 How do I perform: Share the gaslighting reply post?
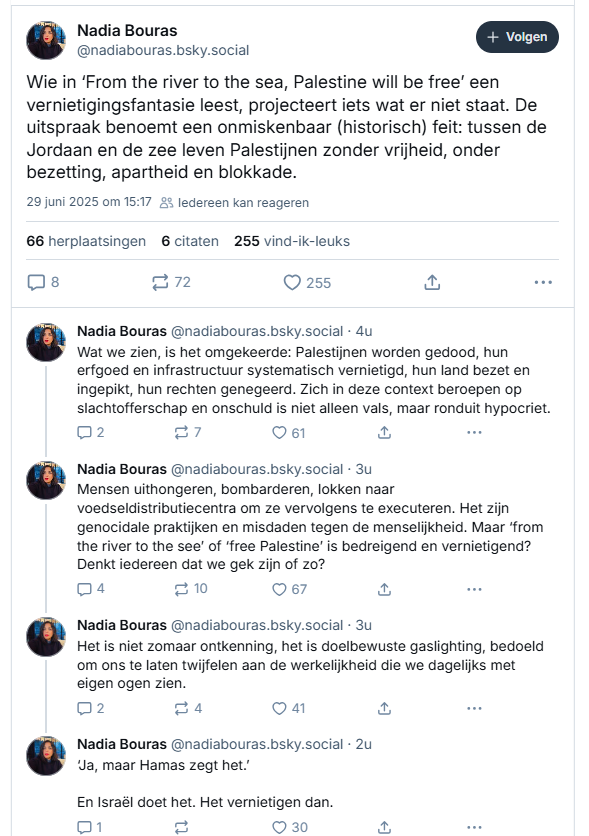[x=384, y=709]
